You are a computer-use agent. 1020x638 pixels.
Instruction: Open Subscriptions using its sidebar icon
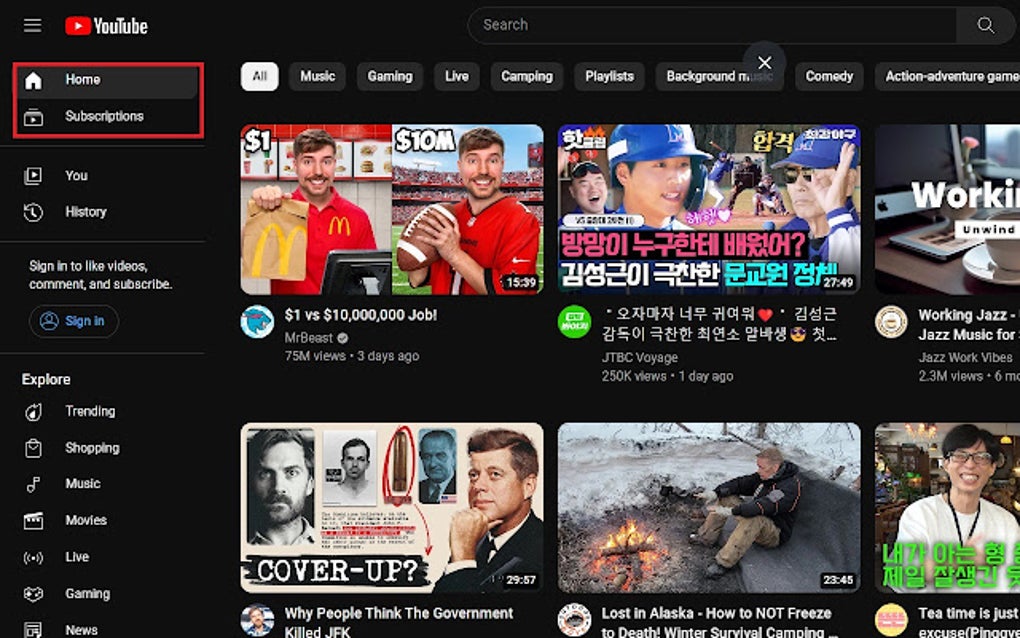[x=35, y=116]
